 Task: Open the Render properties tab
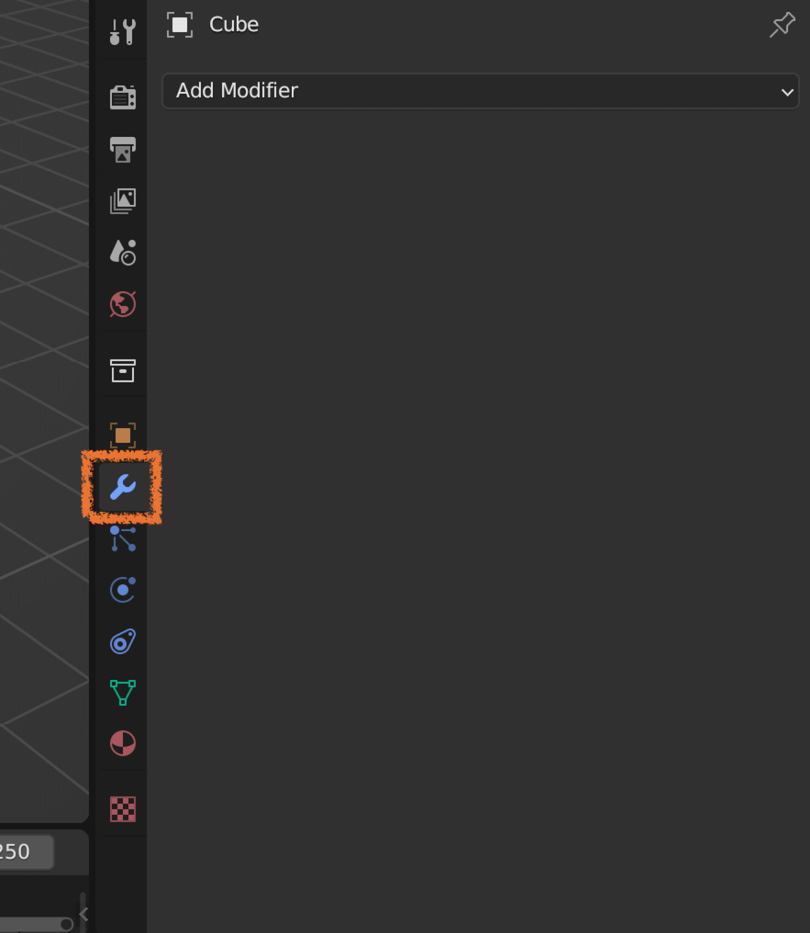123,98
